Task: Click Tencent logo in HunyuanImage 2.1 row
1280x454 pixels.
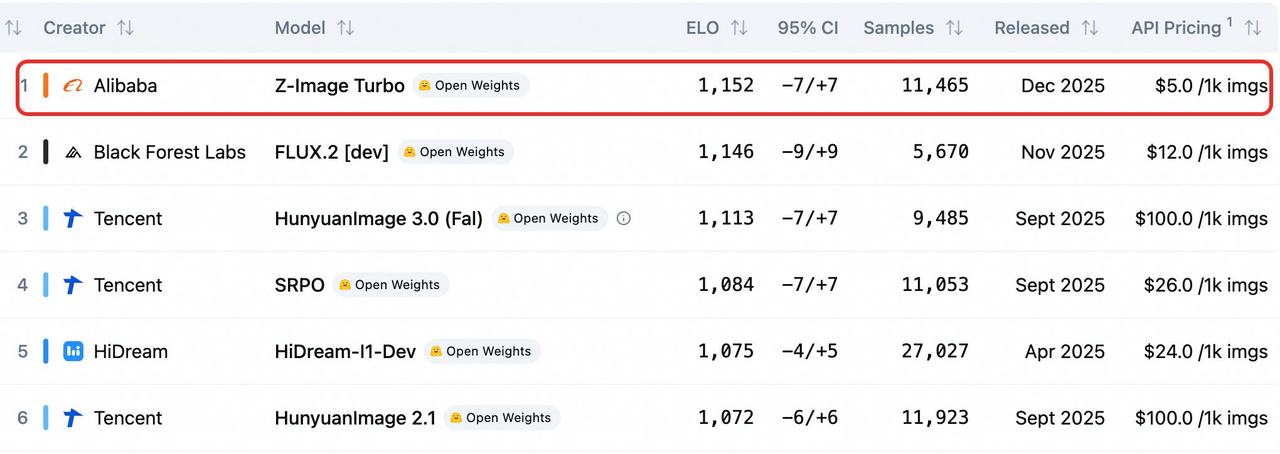Action: [73, 418]
